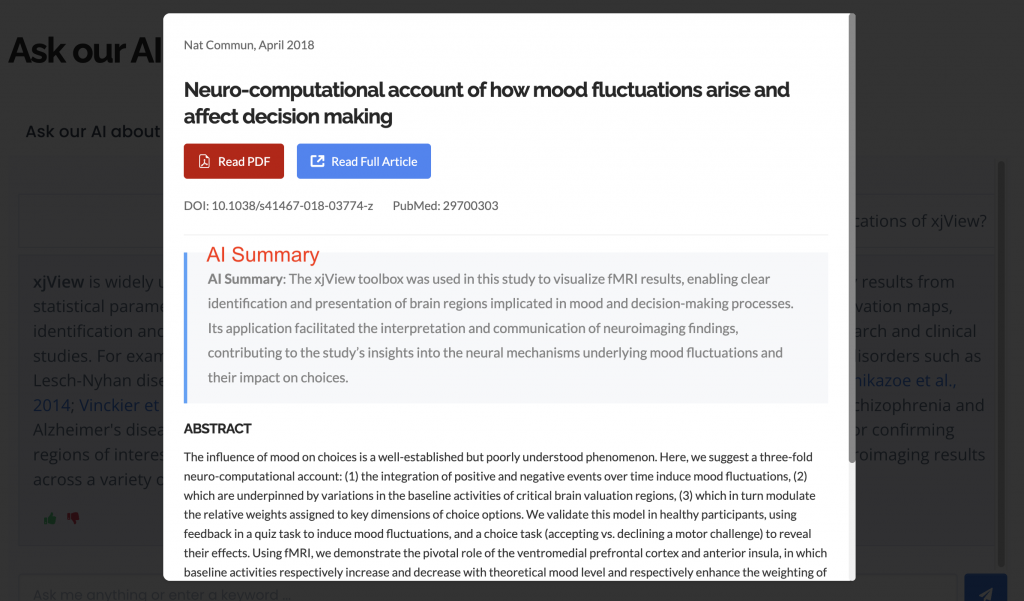
Task: Click the ABSTRACT section heading
Action: click(217, 429)
